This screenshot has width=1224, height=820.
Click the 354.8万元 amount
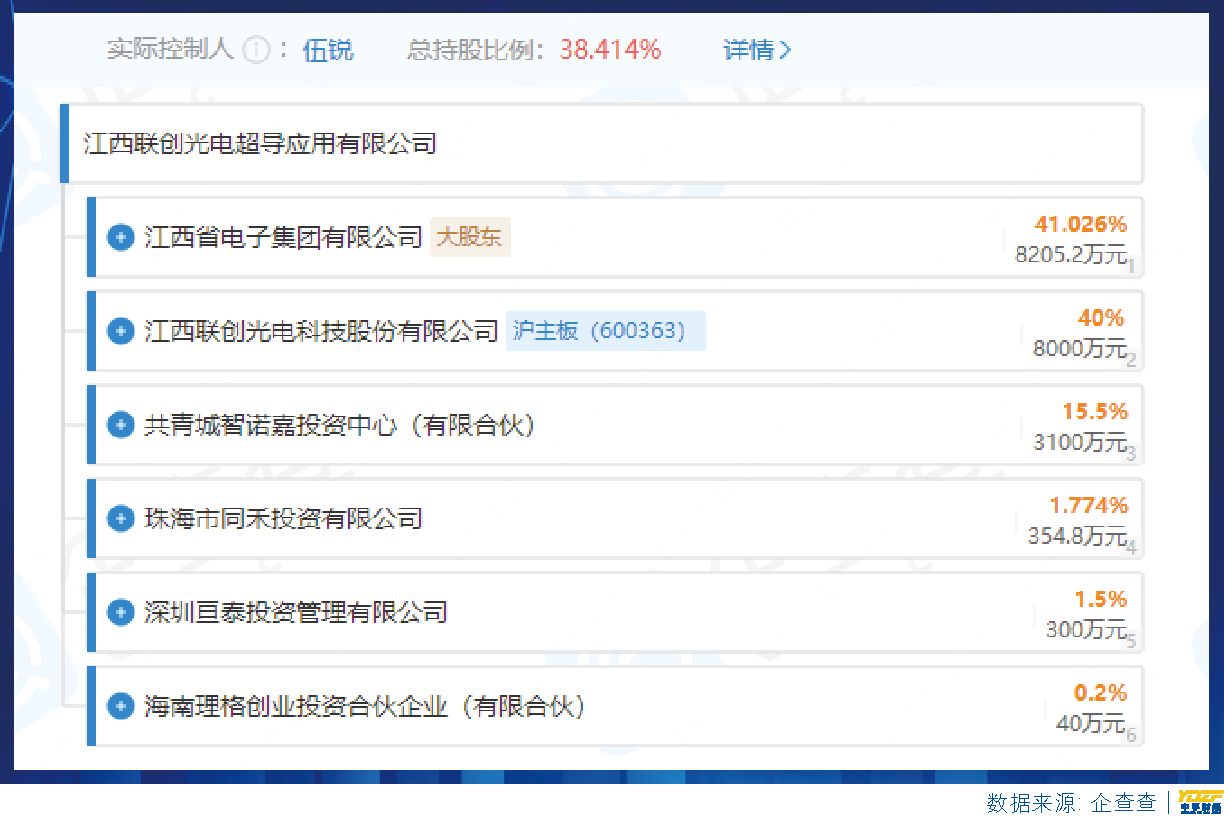pyautogui.click(x=1077, y=536)
